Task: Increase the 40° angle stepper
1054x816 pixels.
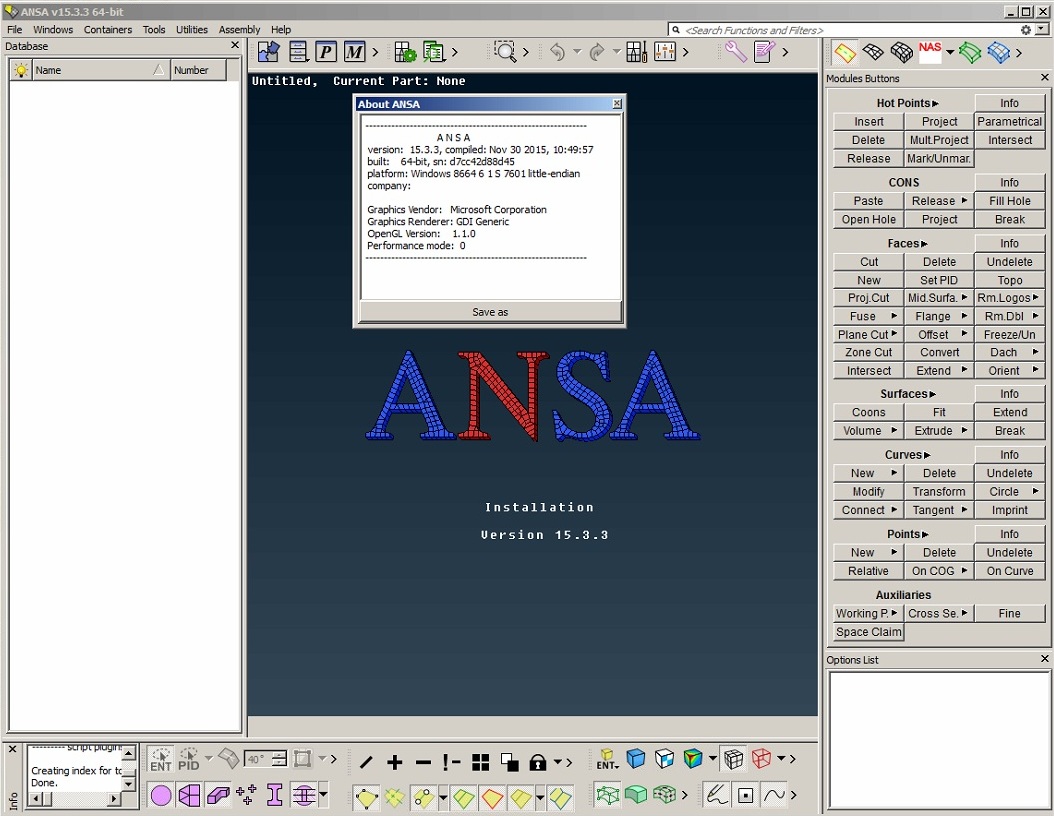Action: click(x=280, y=755)
